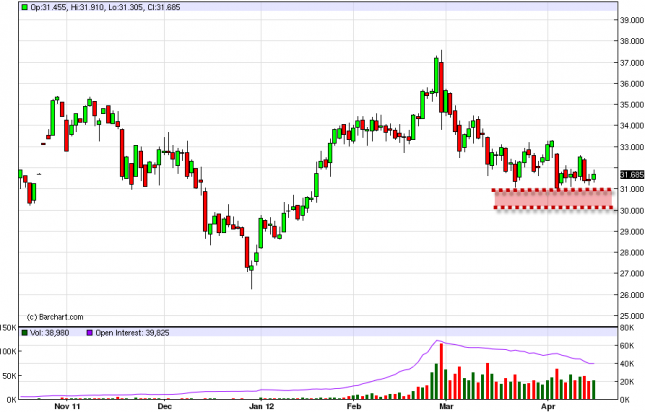645x412 pixels.
Task: Click the 25.000 price axis label
Action: tap(631, 316)
